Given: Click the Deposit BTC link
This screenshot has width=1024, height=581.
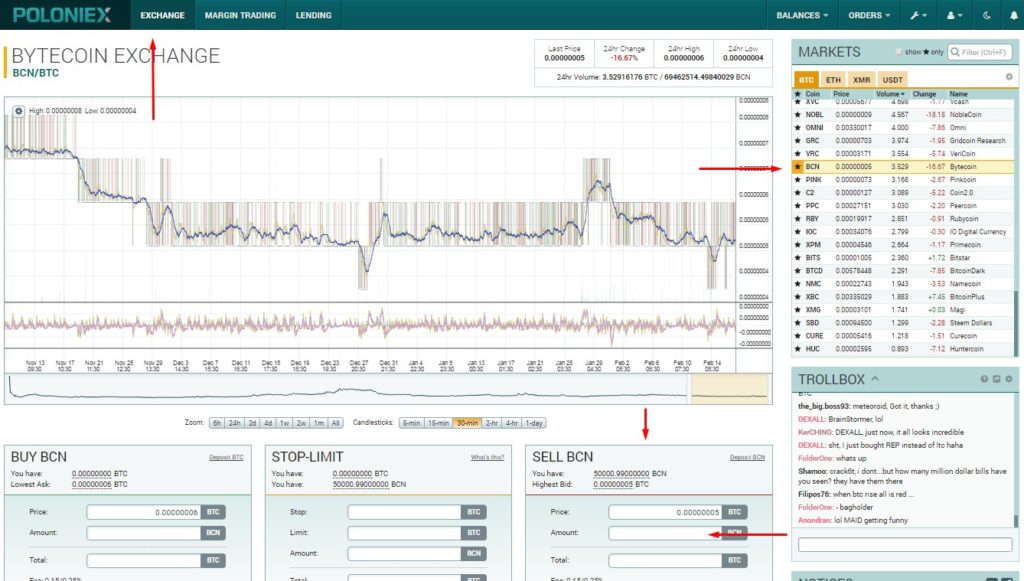Looking at the screenshot, I should (226, 458).
